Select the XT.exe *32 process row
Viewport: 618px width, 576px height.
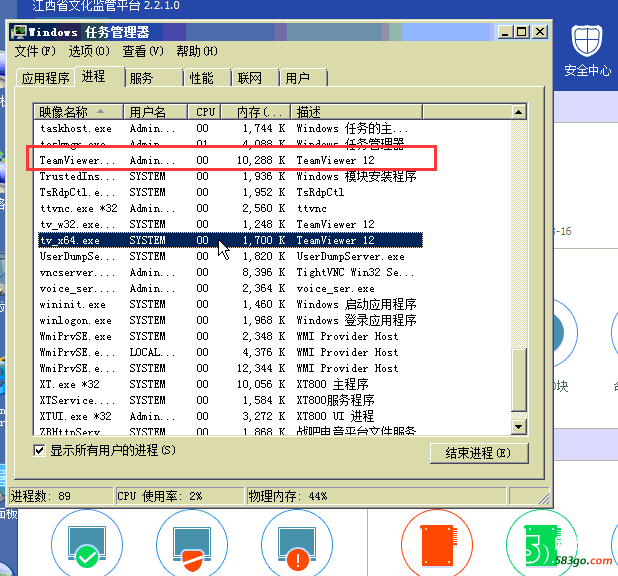pos(230,384)
